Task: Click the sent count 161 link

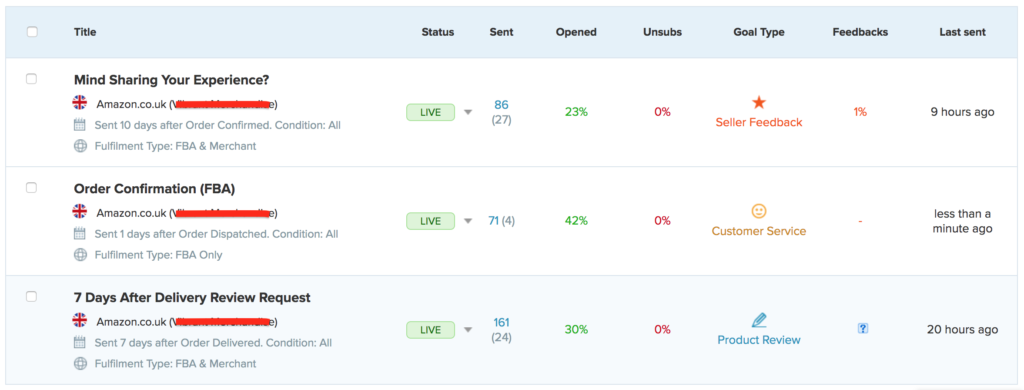Action: pos(502,323)
